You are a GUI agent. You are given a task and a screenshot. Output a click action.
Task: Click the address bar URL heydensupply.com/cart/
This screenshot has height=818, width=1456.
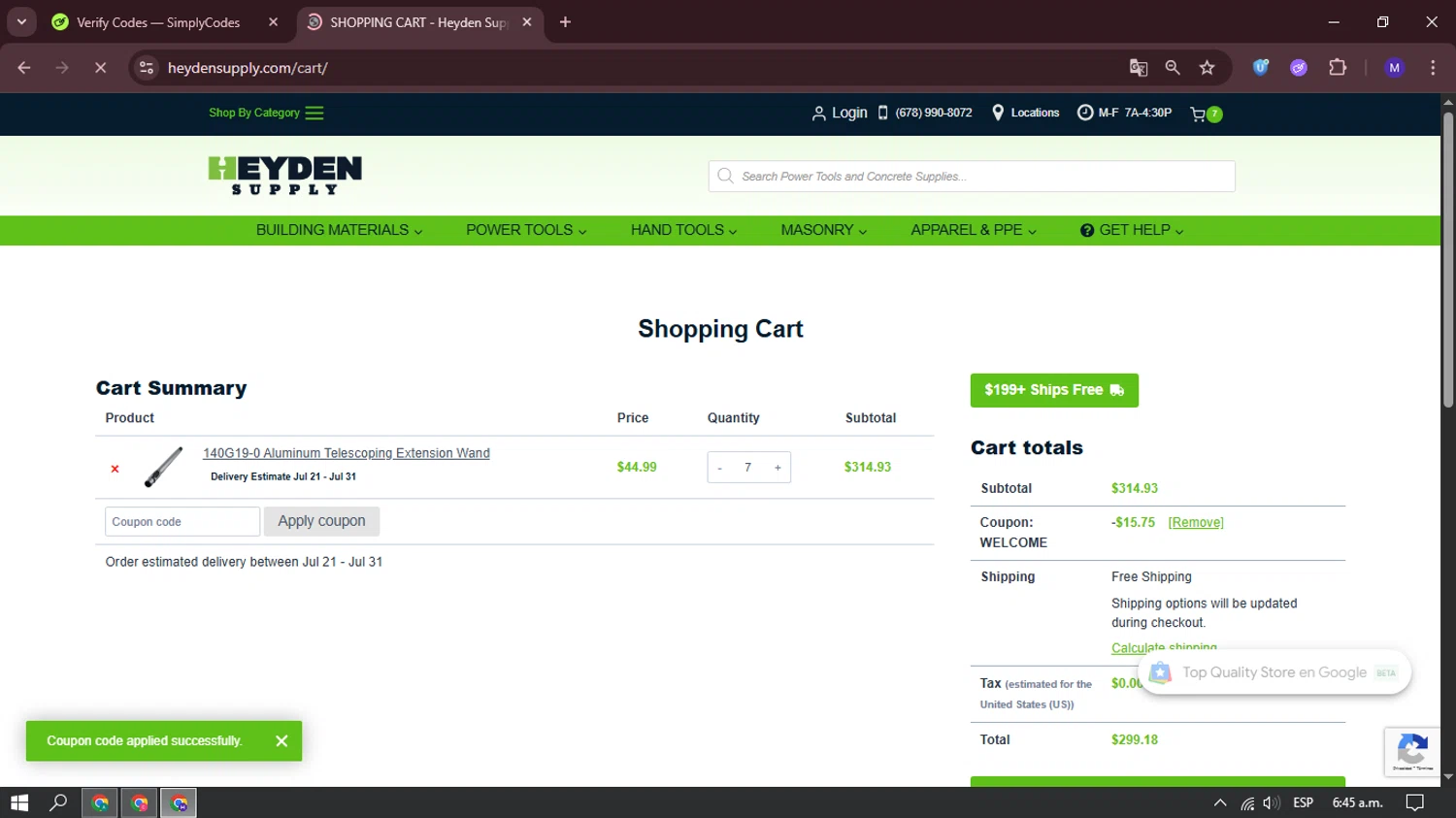point(248,68)
